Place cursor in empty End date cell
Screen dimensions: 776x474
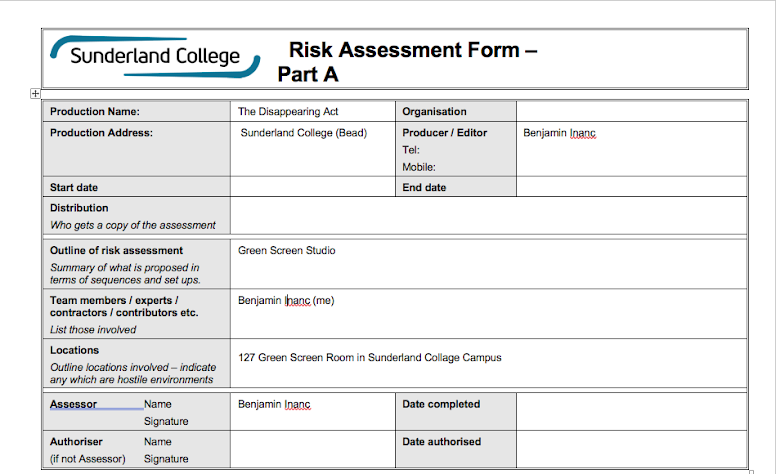click(x=631, y=187)
